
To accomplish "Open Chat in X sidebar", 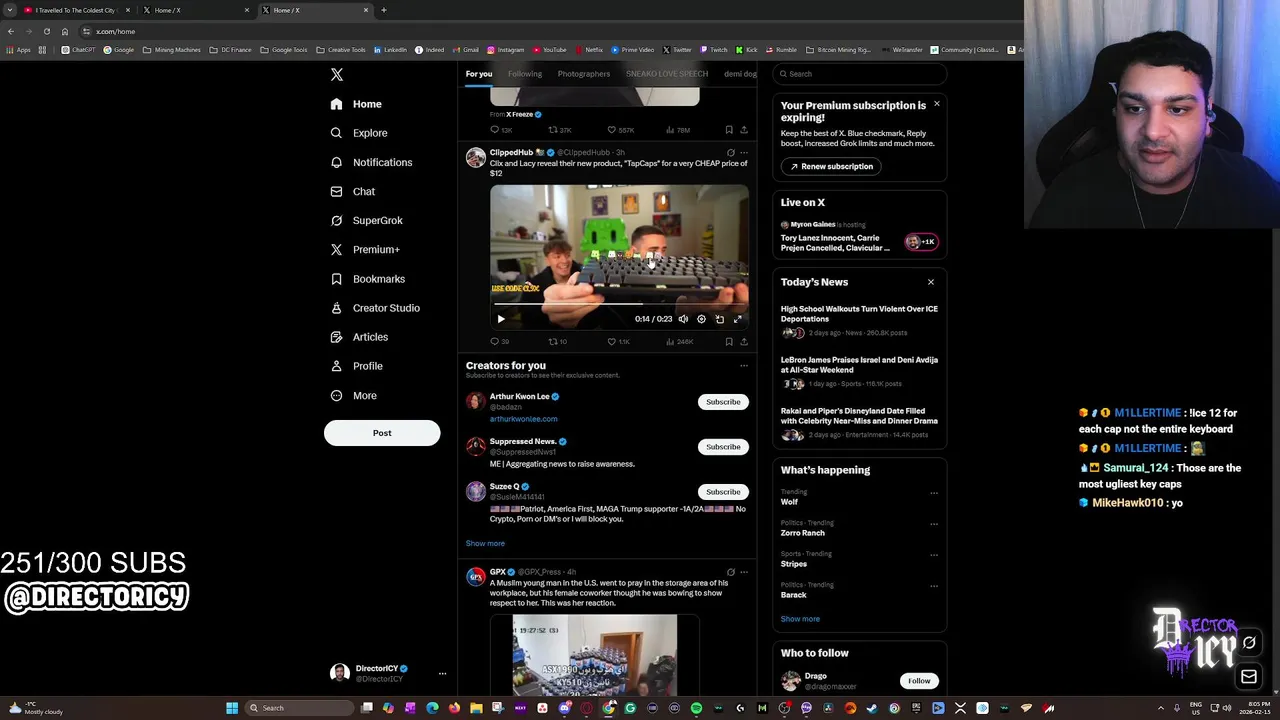I will [352, 191].
